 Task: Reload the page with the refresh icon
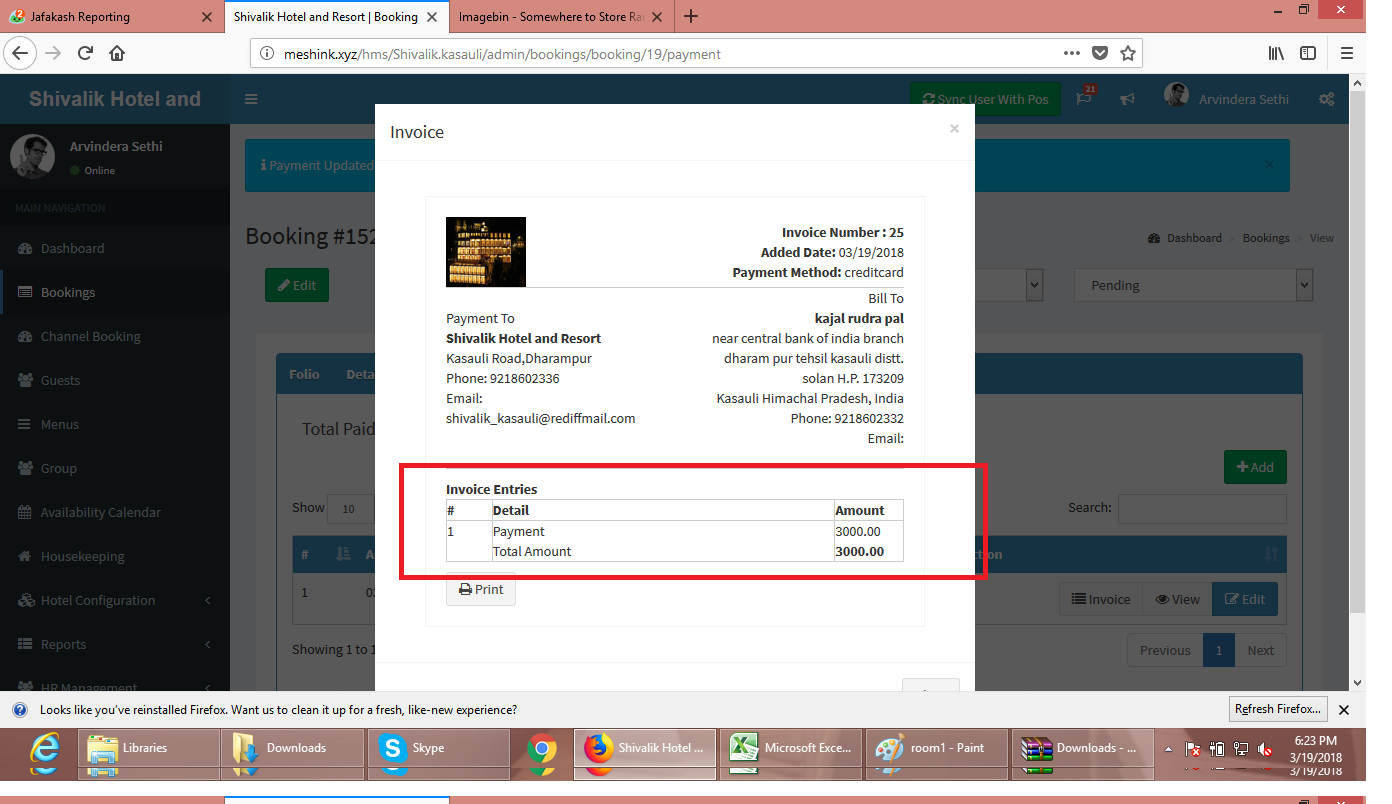[x=86, y=53]
